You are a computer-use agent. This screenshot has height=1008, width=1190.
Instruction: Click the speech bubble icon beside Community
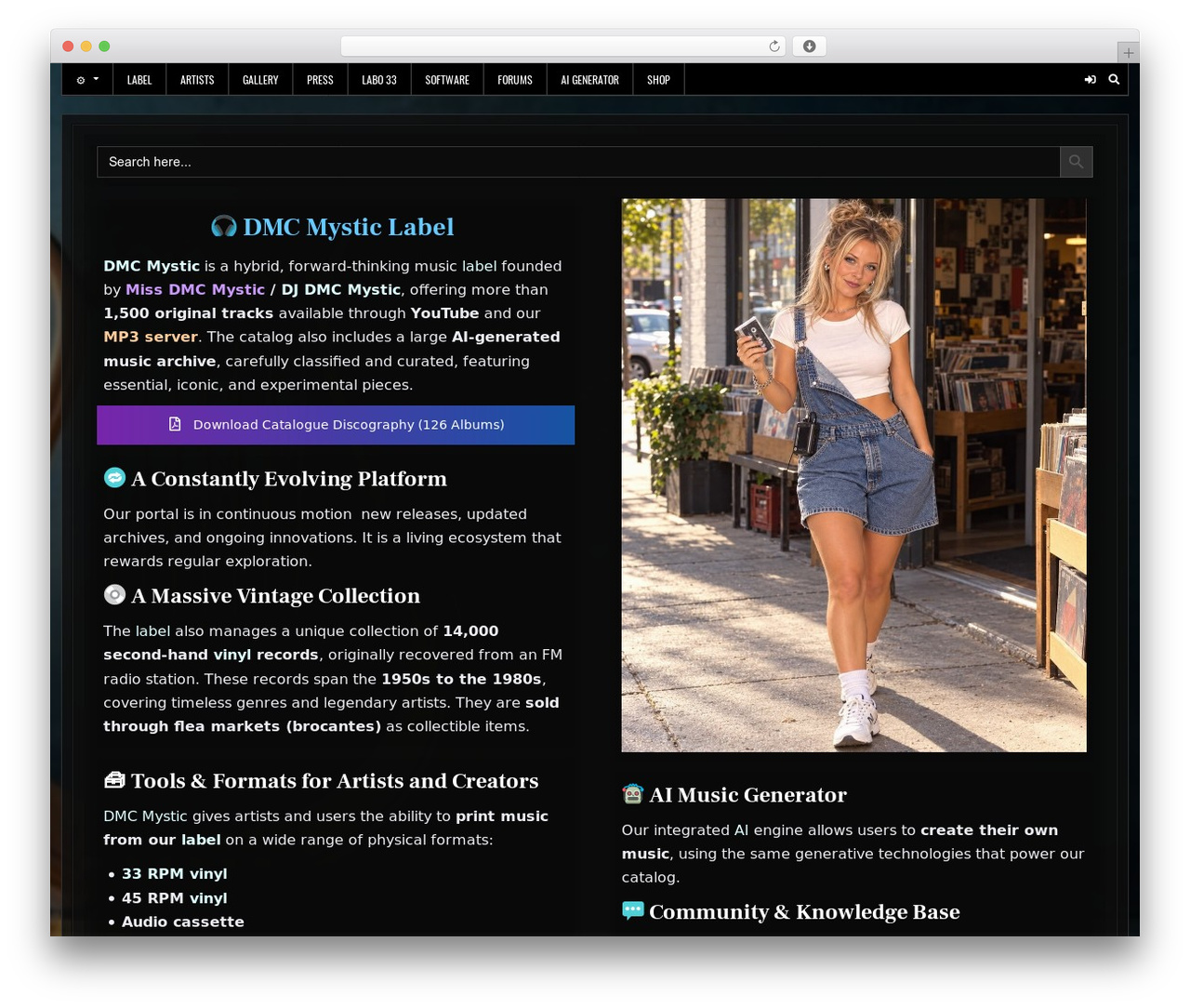coord(633,910)
